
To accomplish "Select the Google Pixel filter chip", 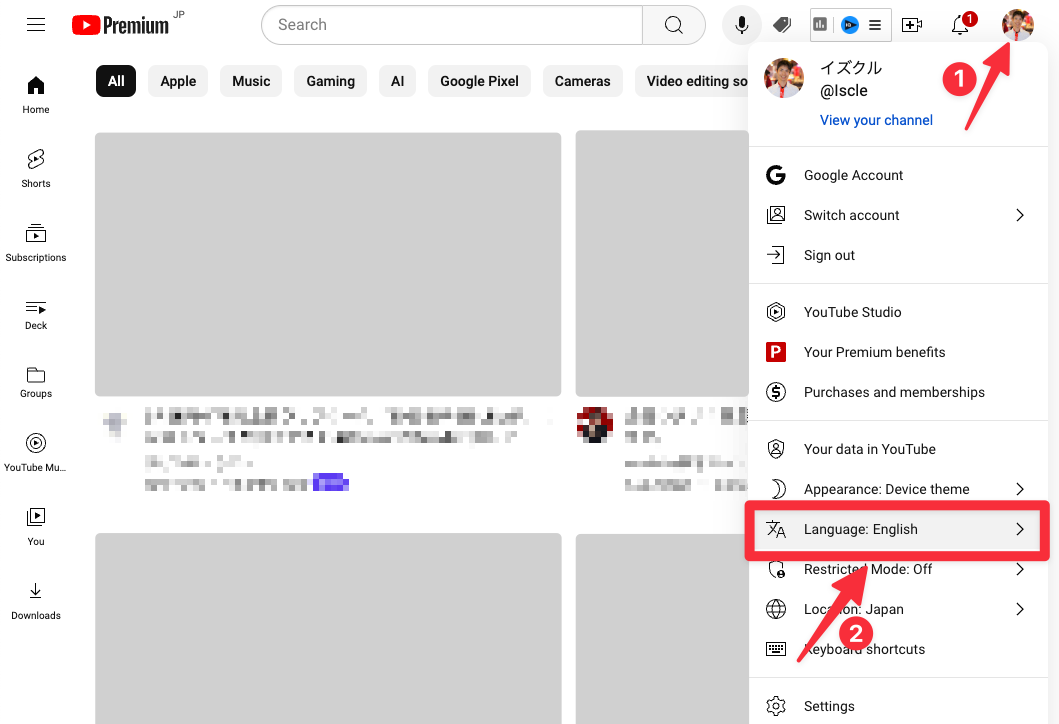I will [480, 81].
